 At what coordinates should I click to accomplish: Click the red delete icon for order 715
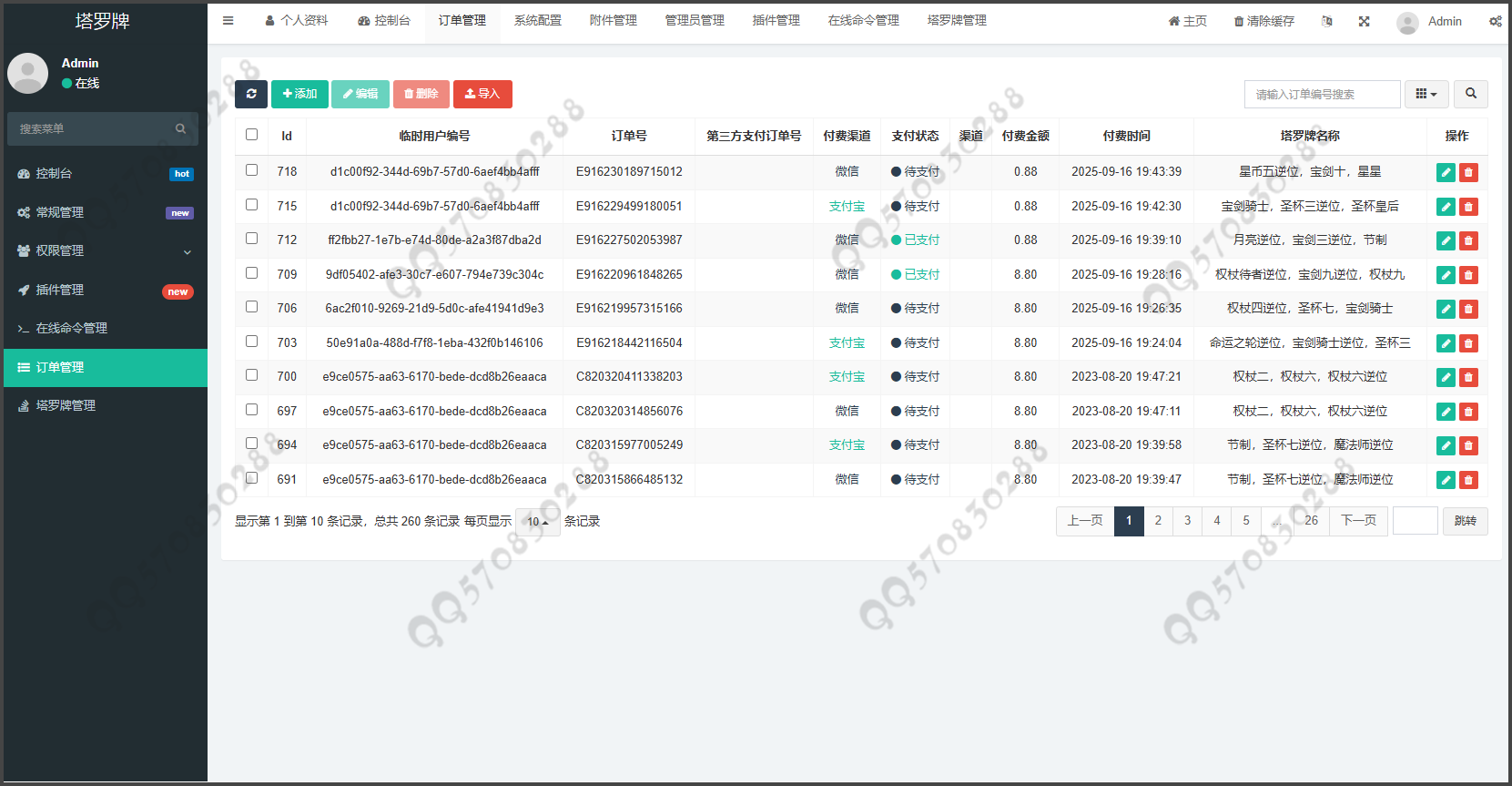click(1468, 207)
